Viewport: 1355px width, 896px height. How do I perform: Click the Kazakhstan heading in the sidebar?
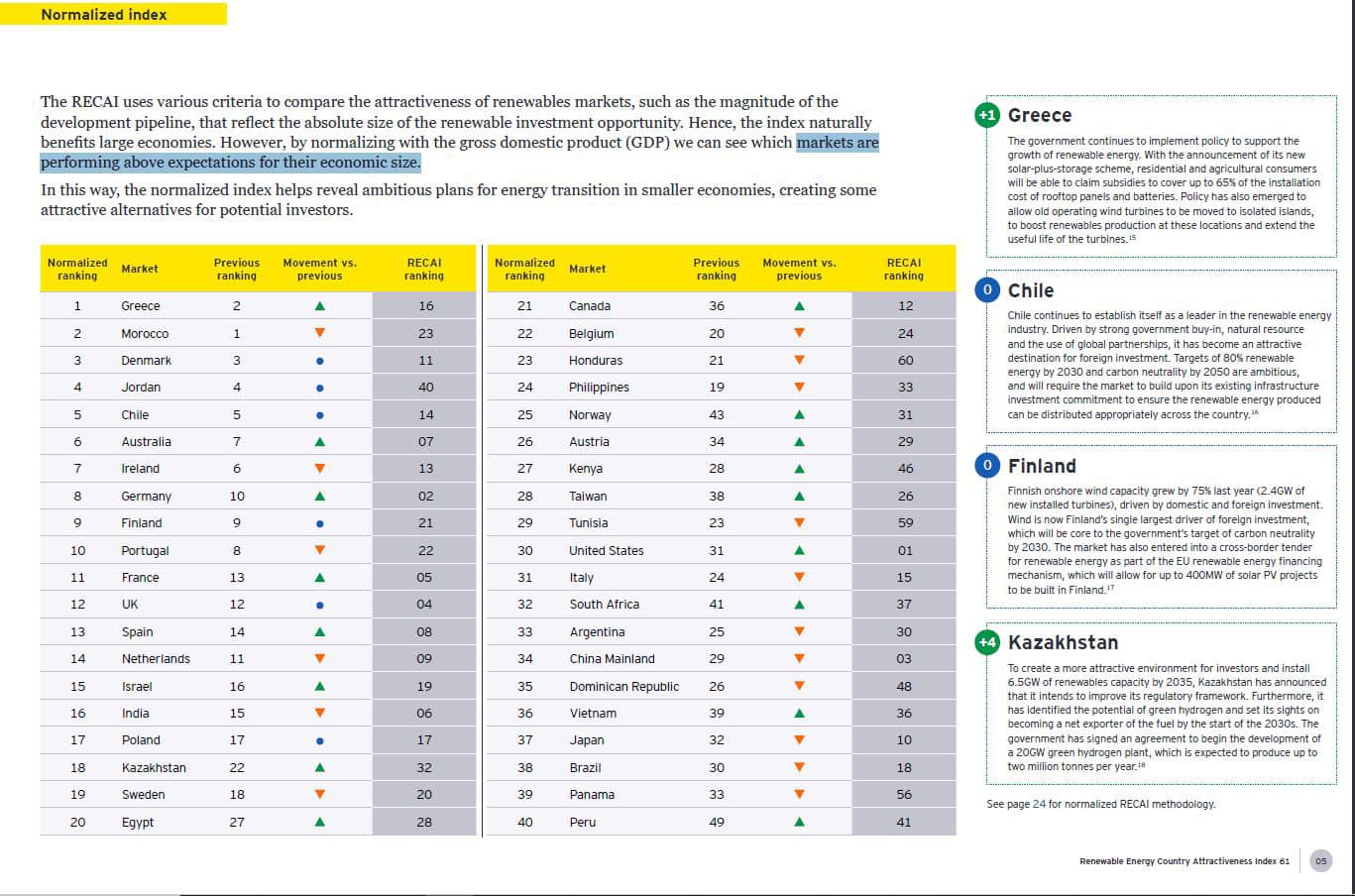tap(1063, 642)
